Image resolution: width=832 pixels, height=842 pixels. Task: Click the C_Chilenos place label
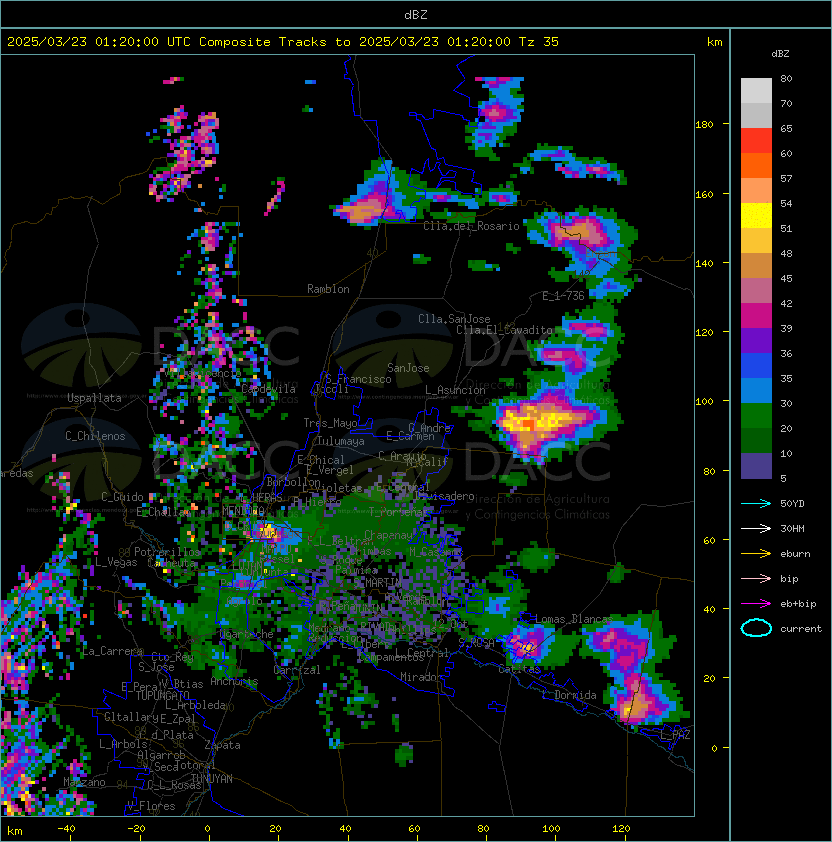click(x=95, y=436)
